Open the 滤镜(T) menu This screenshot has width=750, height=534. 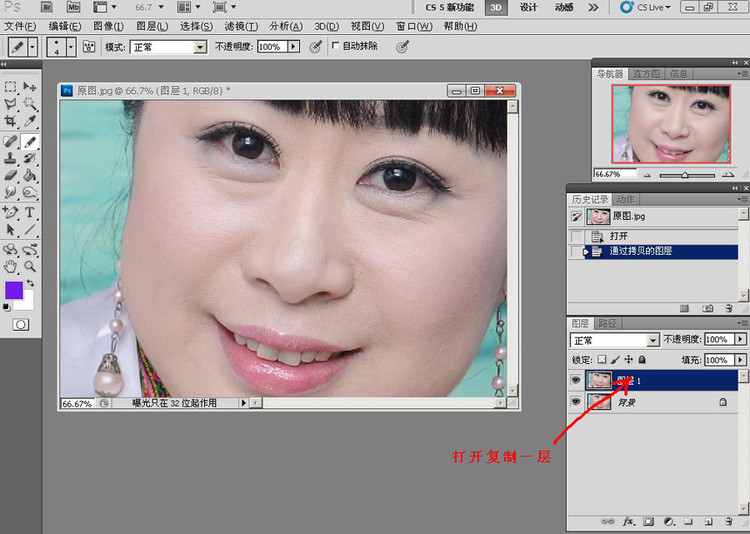pyautogui.click(x=241, y=26)
